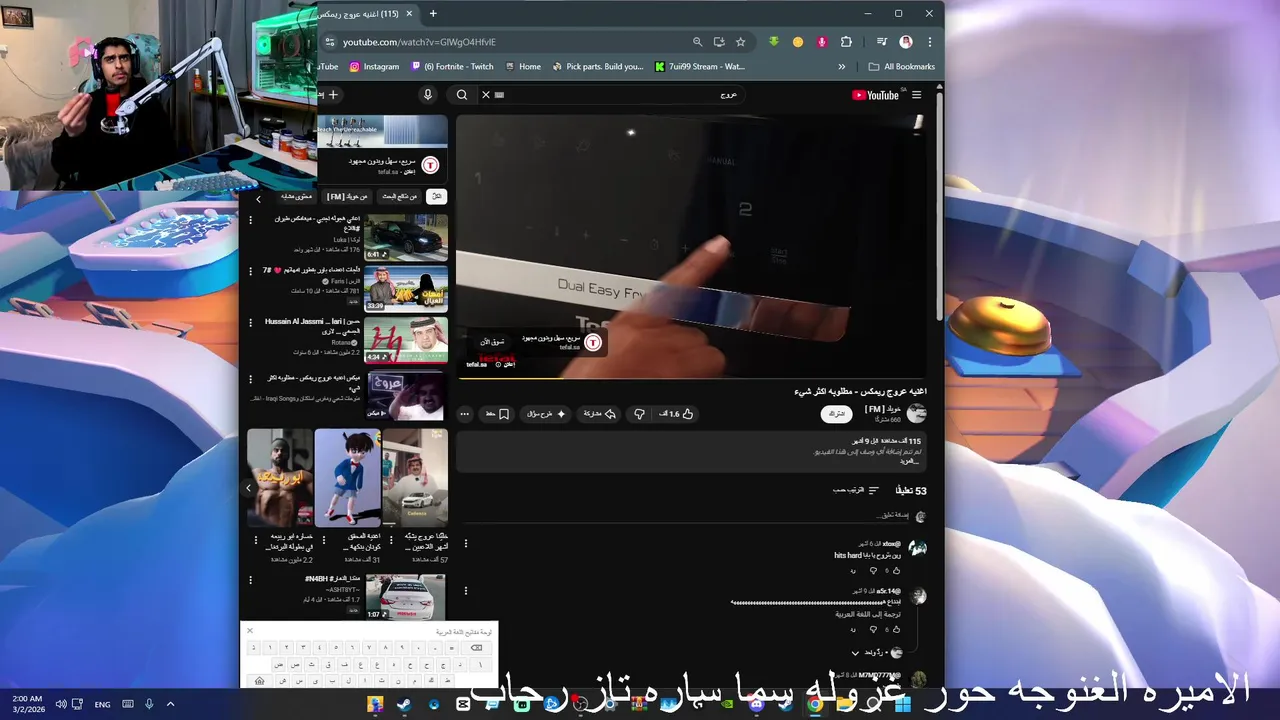Subscribe to the خويلد [FM] channel

(x=837, y=414)
